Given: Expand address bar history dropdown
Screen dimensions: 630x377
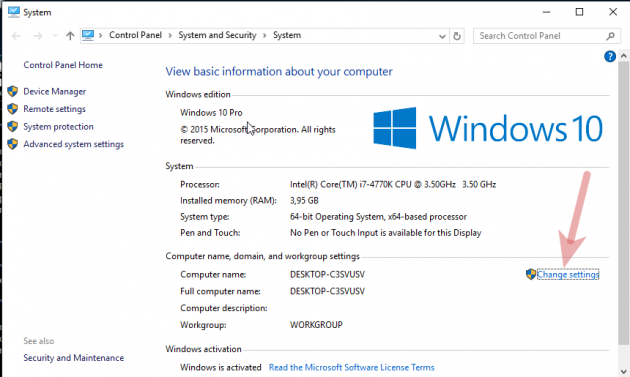Looking at the screenshot, I should click(x=442, y=36).
